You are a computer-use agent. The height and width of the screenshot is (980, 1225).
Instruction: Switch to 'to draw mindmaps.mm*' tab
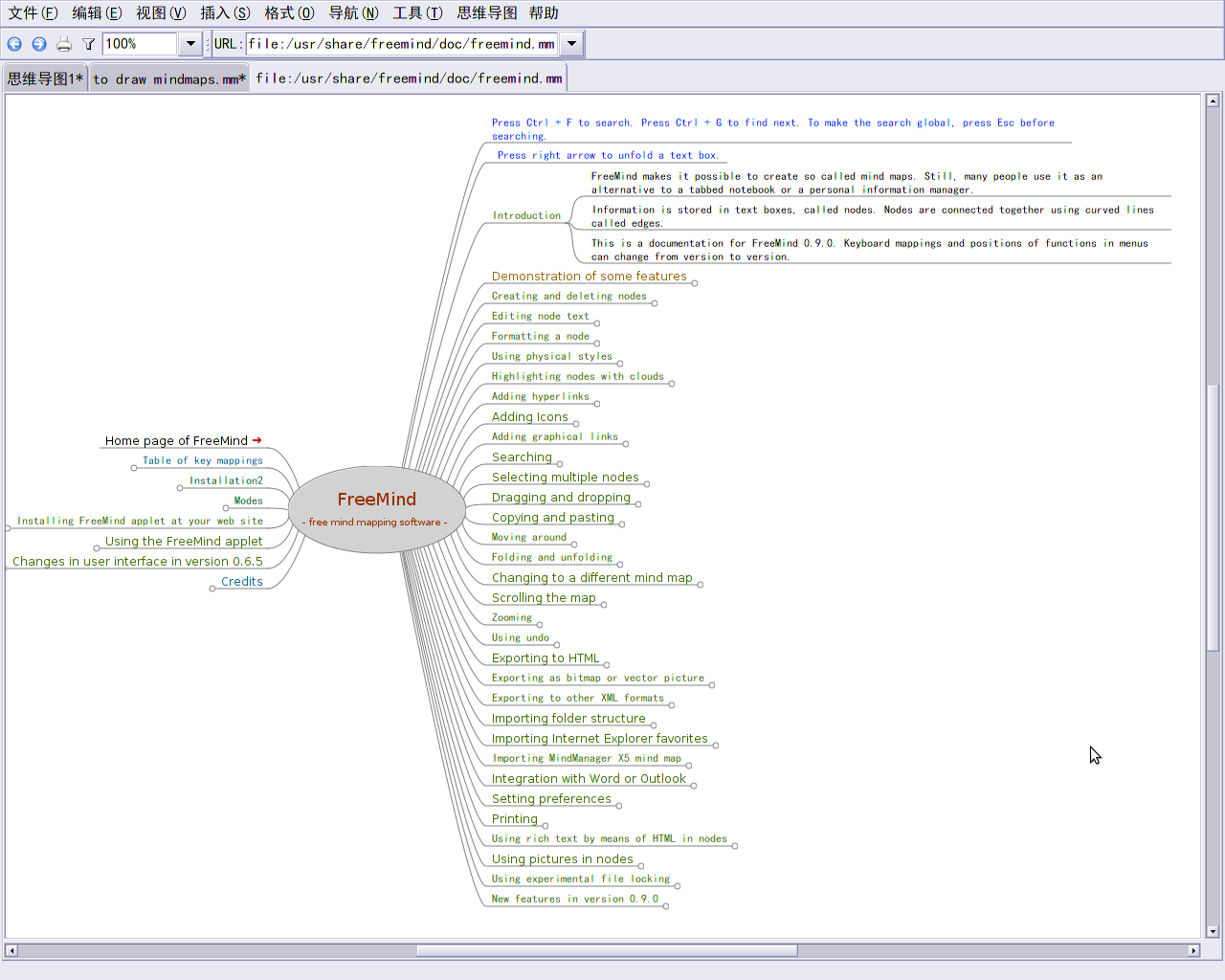point(169,78)
